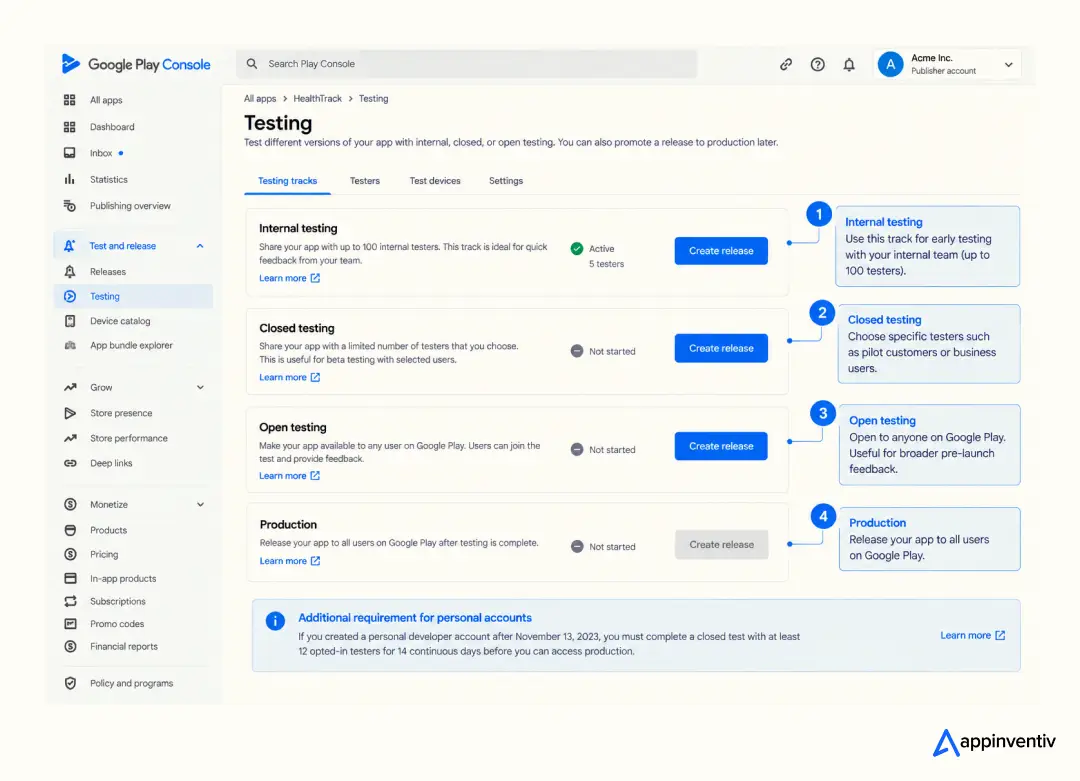This screenshot has height=781, width=1080.
Task: Click the Statistics bar chart icon
Action: (70, 179)
